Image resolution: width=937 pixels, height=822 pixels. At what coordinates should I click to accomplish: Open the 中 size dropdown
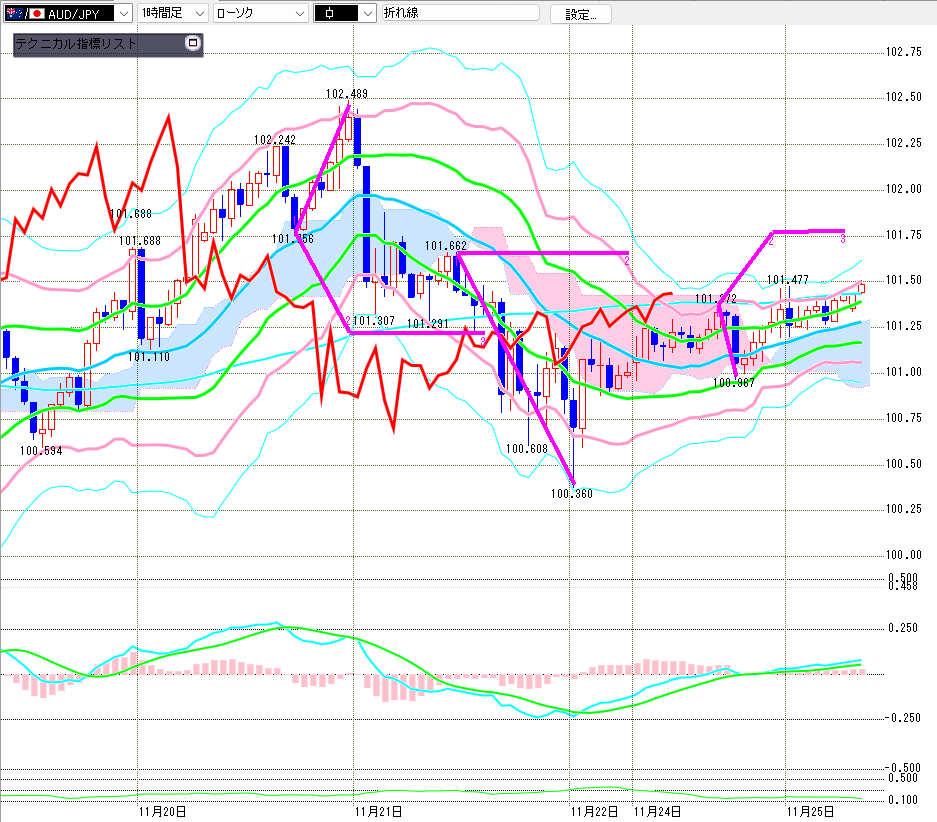[x=366, y=13]
